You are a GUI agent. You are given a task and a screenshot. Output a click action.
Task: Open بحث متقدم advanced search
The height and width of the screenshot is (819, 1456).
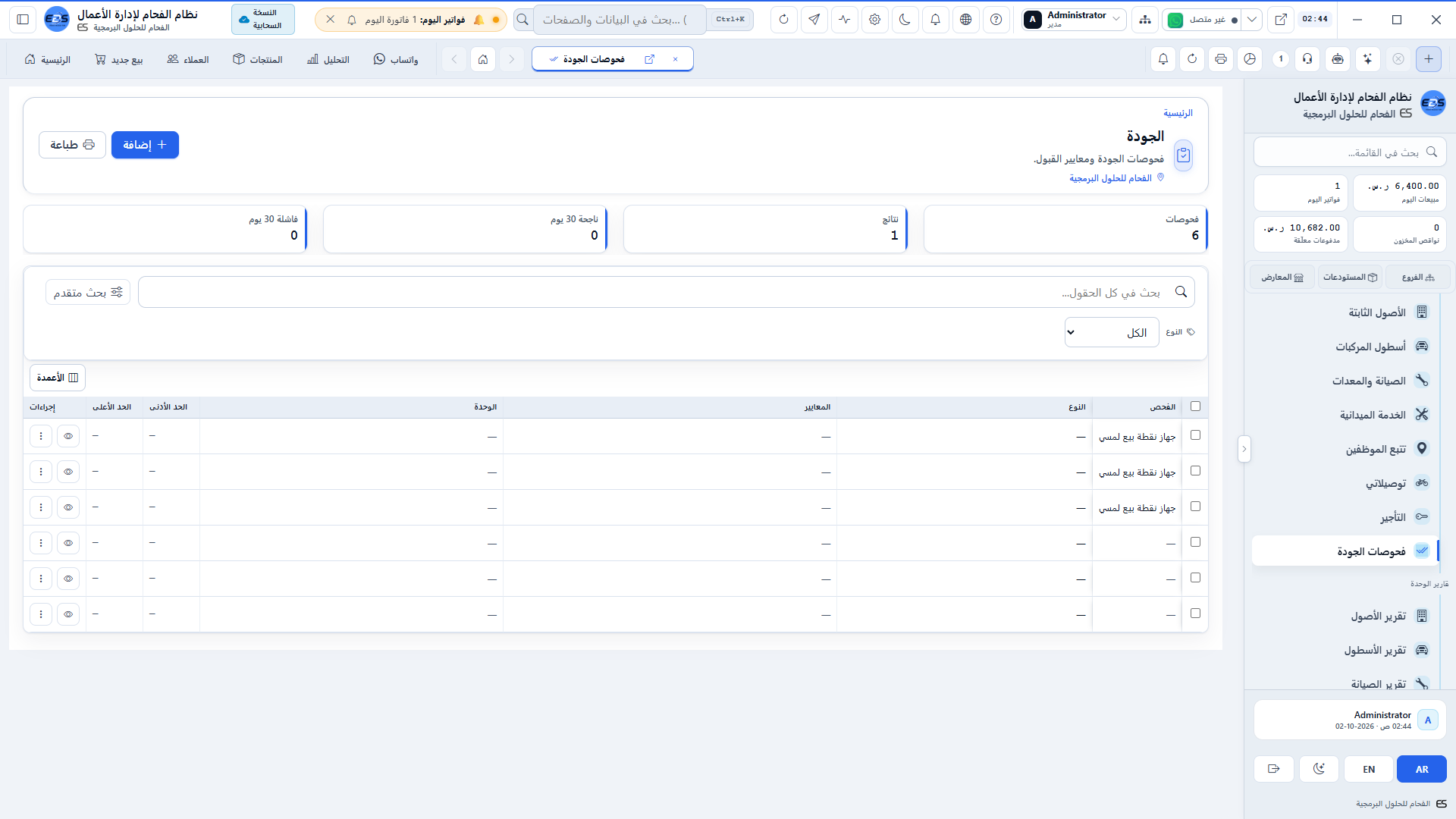[x=88, y=292]
